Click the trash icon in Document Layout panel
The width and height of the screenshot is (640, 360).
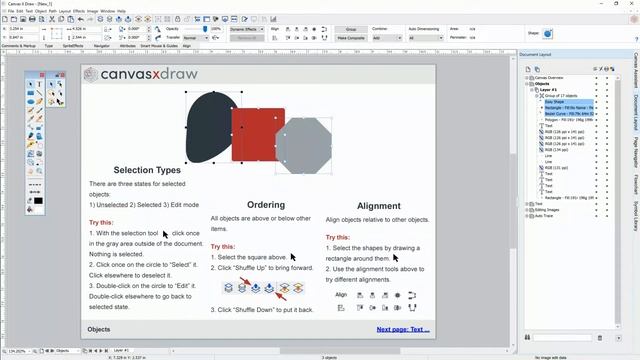pos(600,338)
